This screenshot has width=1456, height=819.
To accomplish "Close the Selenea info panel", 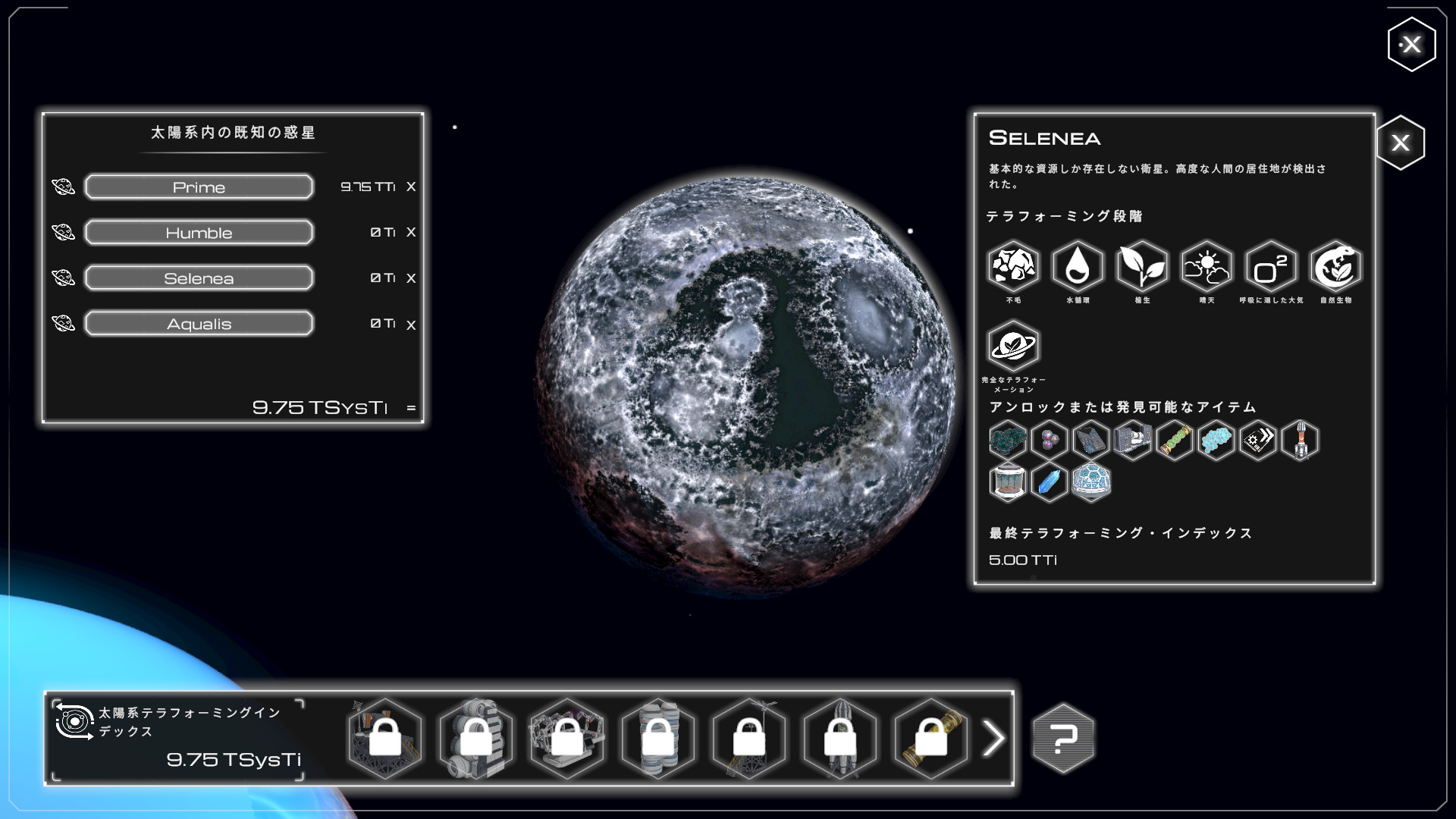I will click(x=1401, y=143).
